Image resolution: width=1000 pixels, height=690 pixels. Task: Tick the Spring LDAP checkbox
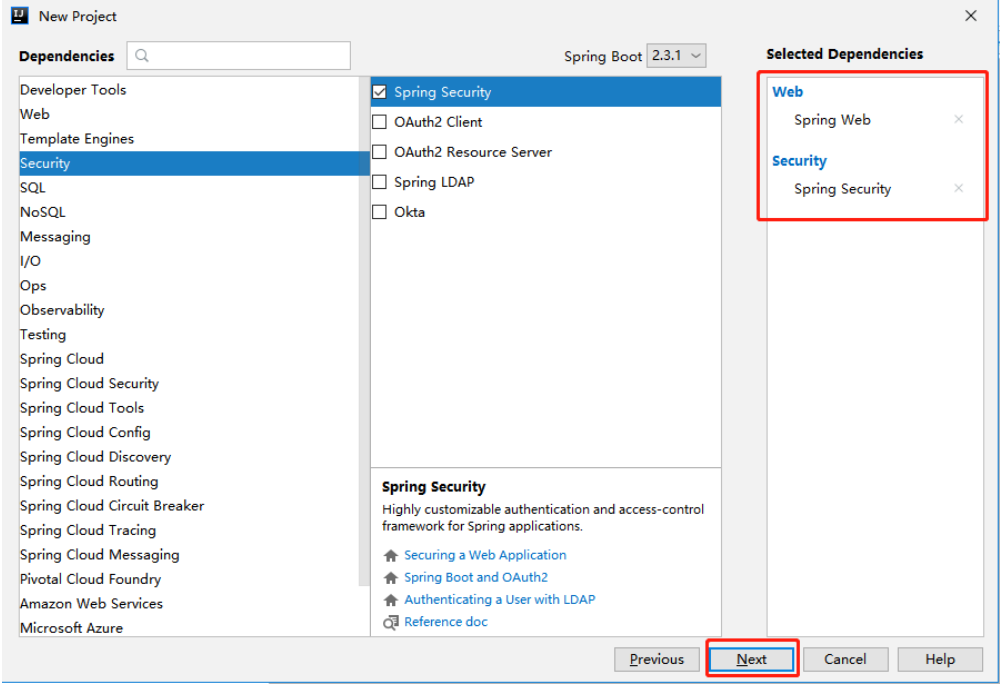[379, 182]
